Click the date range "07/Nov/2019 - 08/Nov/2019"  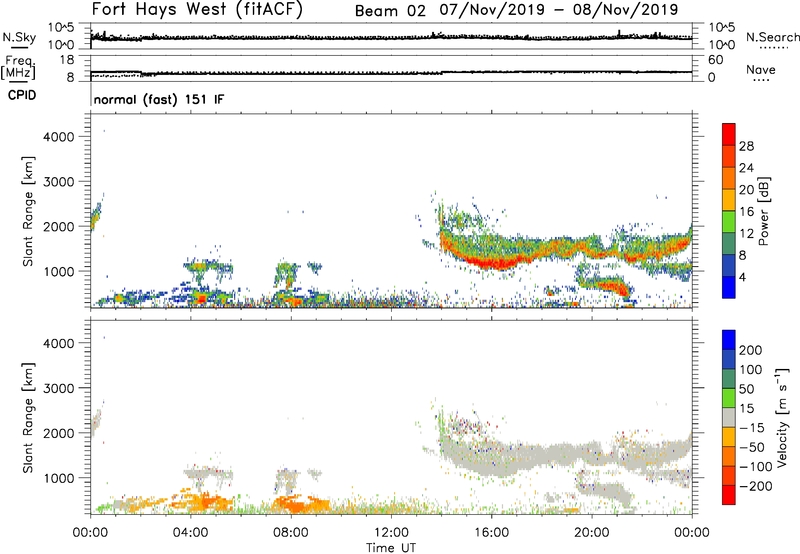click(559, 10)
